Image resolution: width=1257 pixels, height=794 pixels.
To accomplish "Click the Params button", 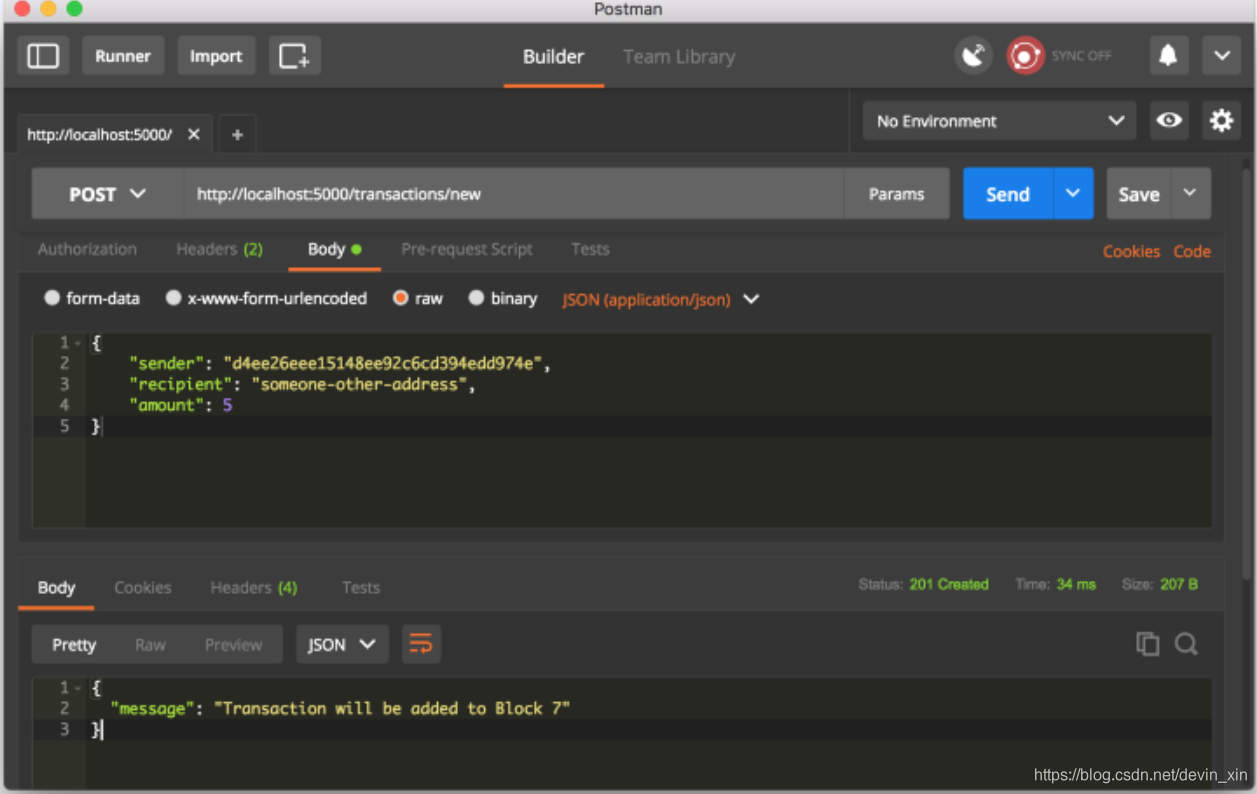I will click(x=896, y=194).
